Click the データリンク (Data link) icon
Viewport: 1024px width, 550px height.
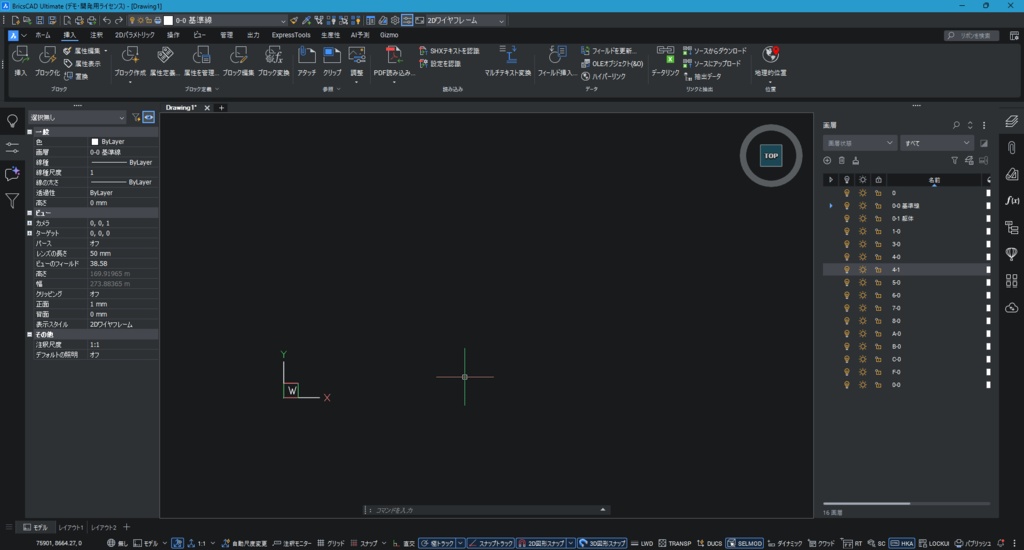665,56
